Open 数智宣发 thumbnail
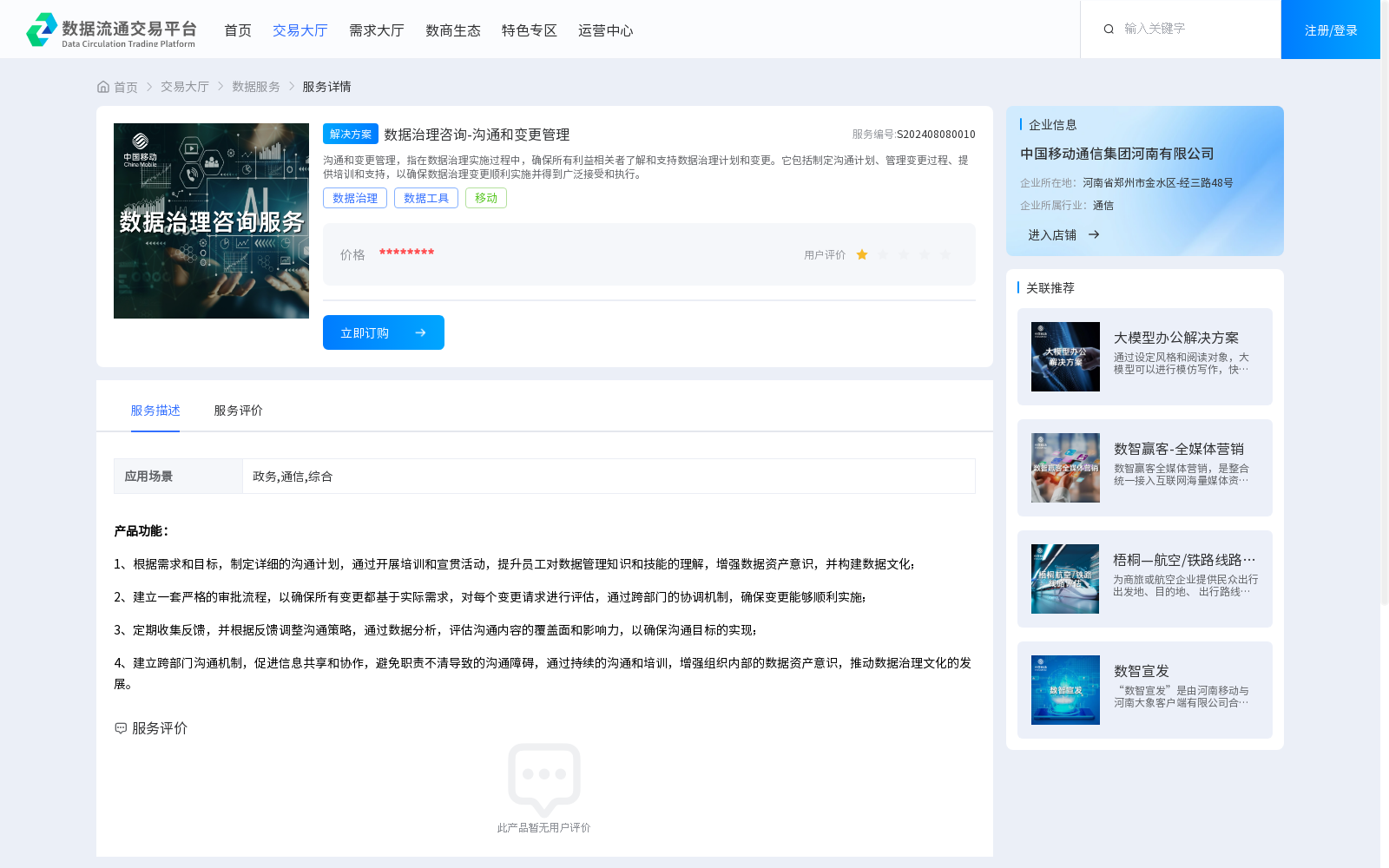 click(x=1065, y=690)
